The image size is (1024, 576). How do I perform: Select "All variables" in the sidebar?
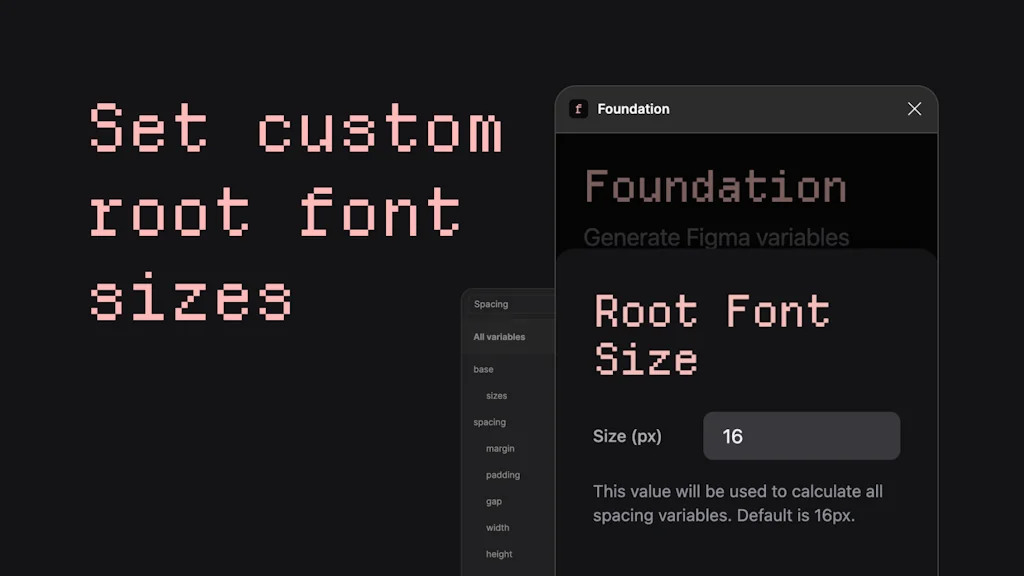499,336
